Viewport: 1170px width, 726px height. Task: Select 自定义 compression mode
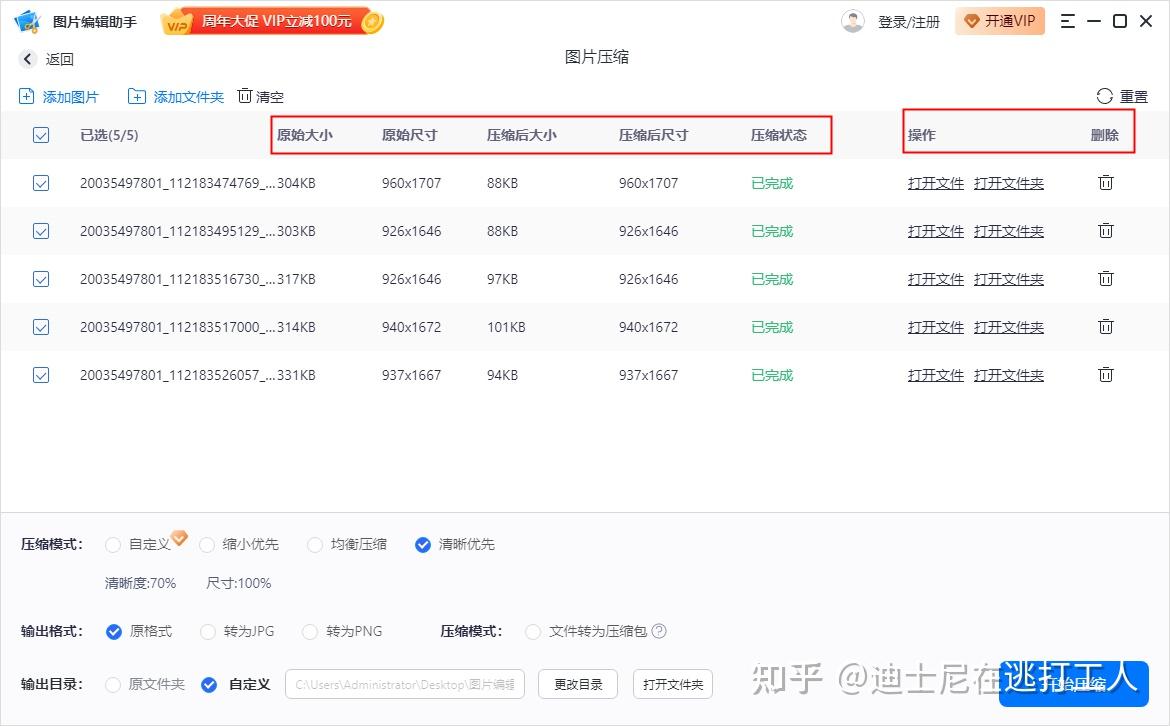pyautogui.click(x=113, y=545)
